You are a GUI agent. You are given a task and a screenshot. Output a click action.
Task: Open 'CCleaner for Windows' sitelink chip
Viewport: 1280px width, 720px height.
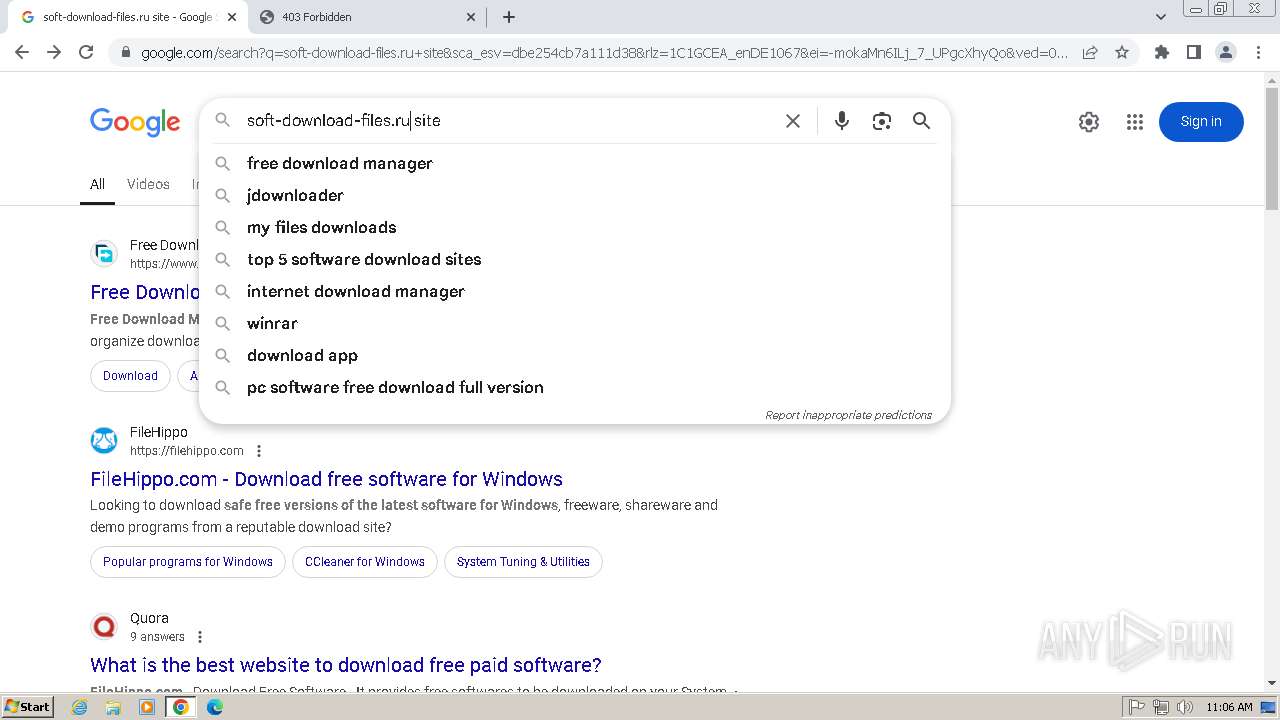[x=365, y=562]
